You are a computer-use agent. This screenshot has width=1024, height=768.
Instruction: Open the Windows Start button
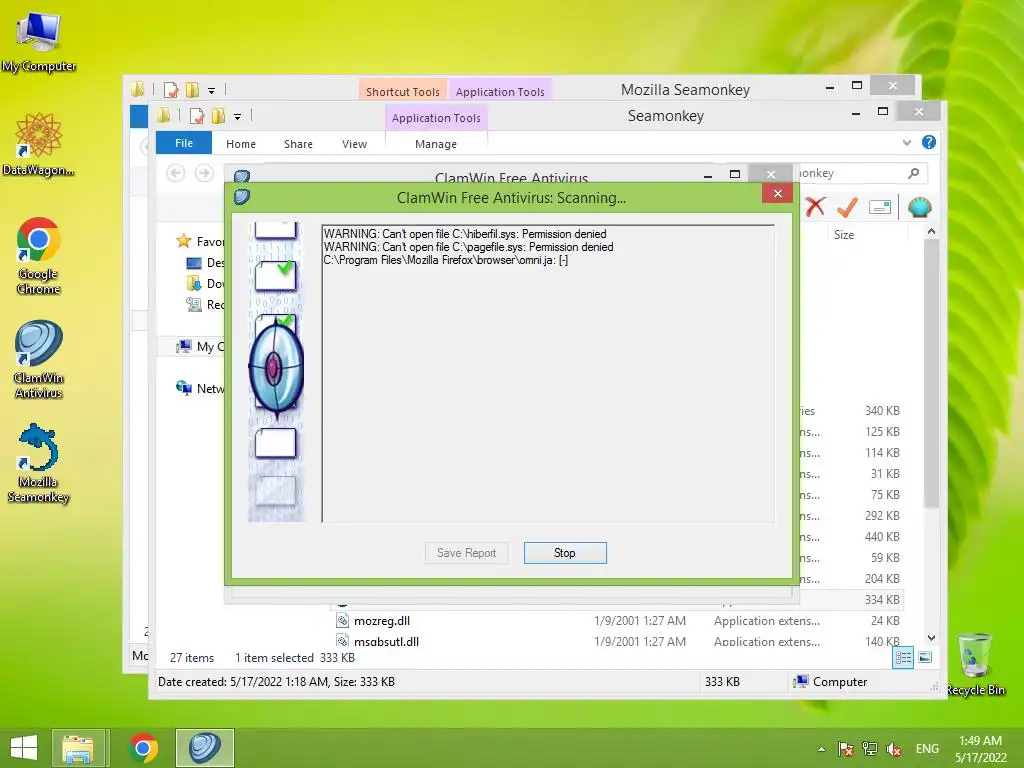[24, 748]
